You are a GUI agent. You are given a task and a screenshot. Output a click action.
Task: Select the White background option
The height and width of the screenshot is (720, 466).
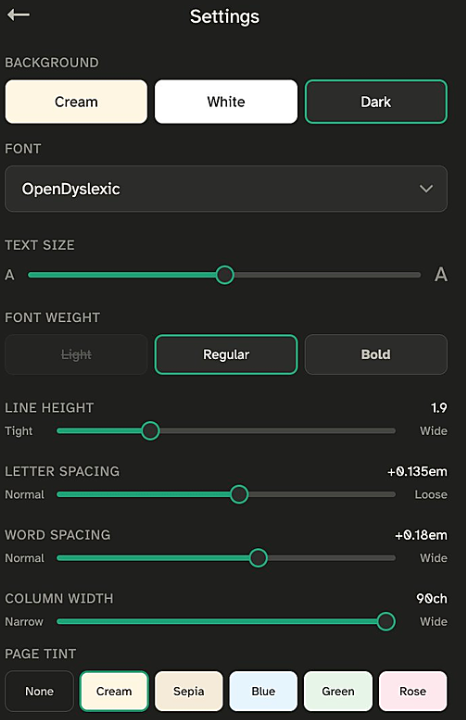226,101
